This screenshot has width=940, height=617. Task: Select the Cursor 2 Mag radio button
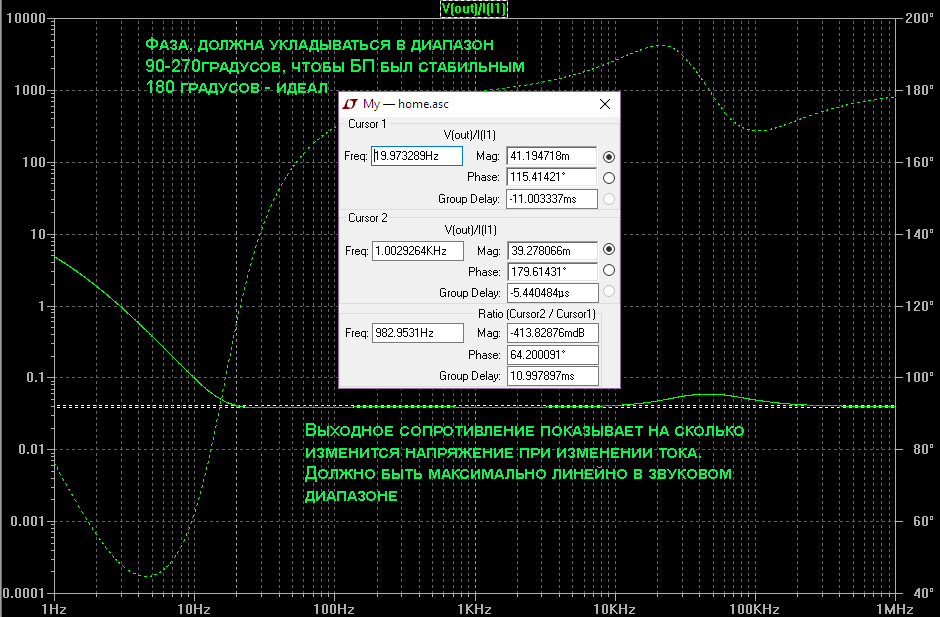(x=609, y=250)
